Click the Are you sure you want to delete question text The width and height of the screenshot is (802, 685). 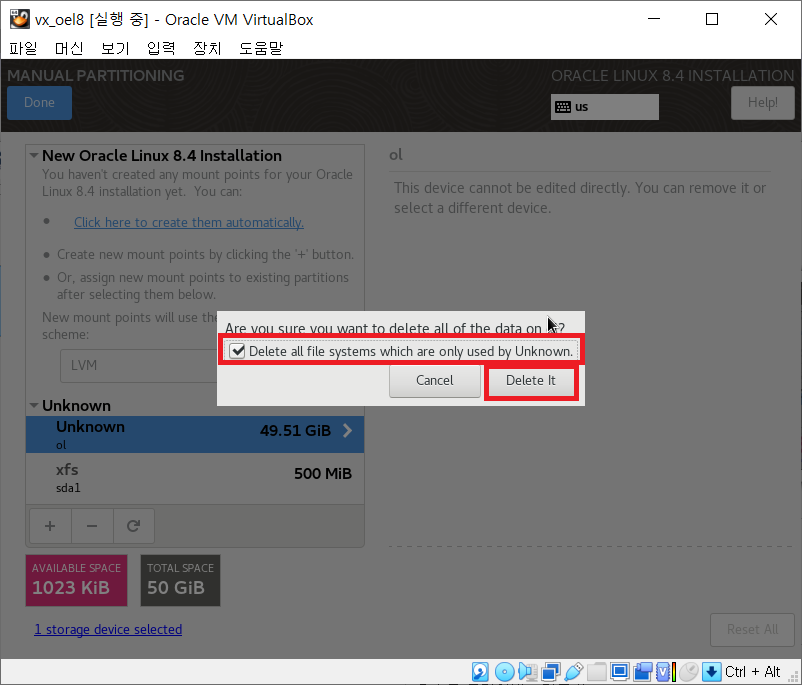coord(395,328)
